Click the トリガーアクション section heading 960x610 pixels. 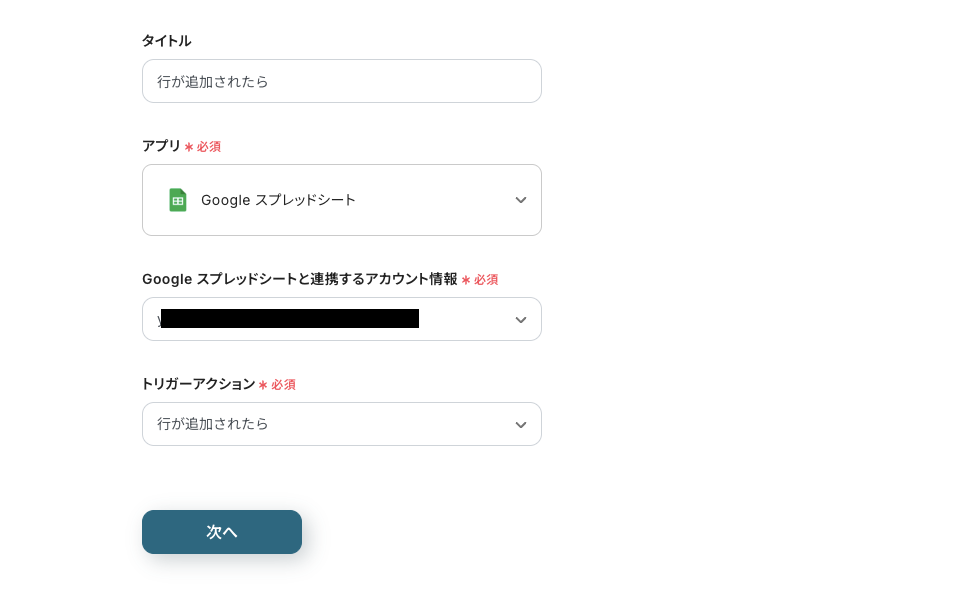pyautogui.click(x=198, y=384)
